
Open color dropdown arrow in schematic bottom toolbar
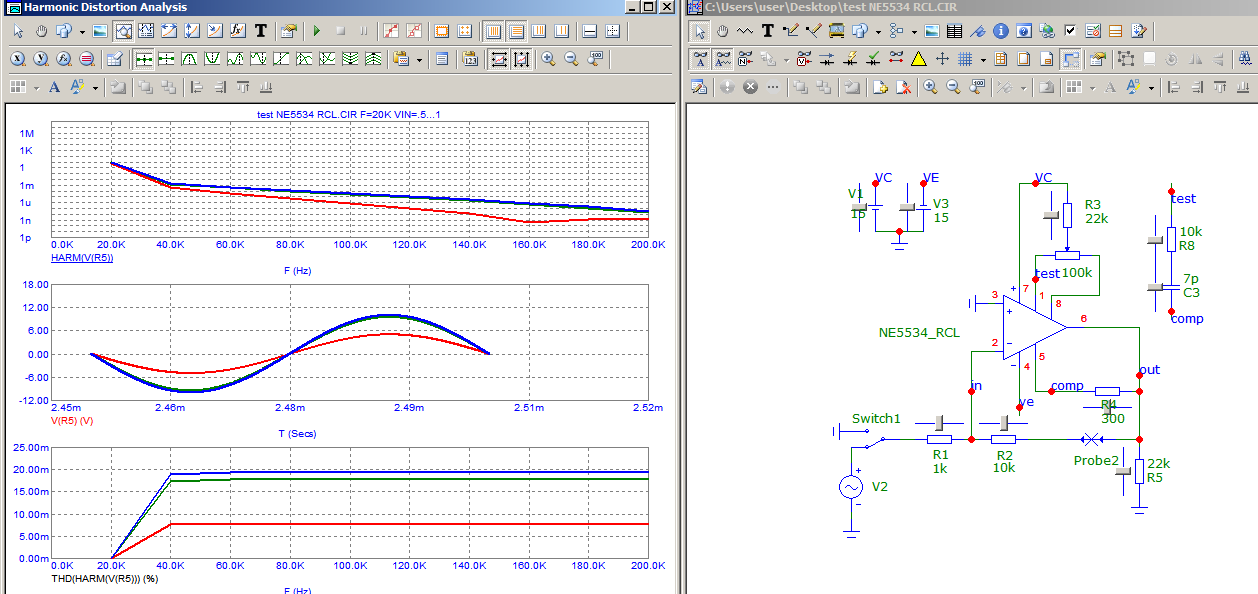point(1151,87)
